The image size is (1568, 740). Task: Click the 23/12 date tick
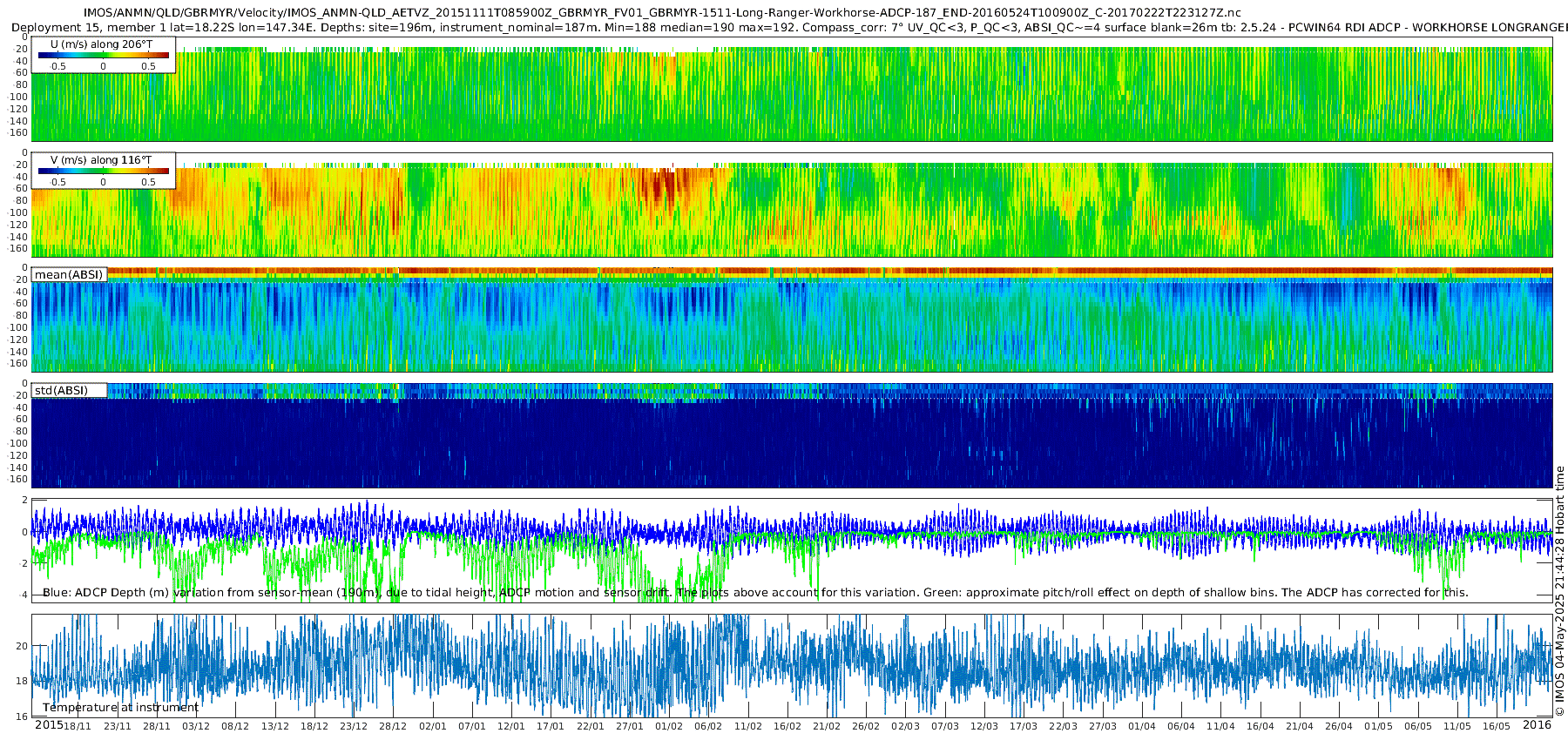pos(354,726)
